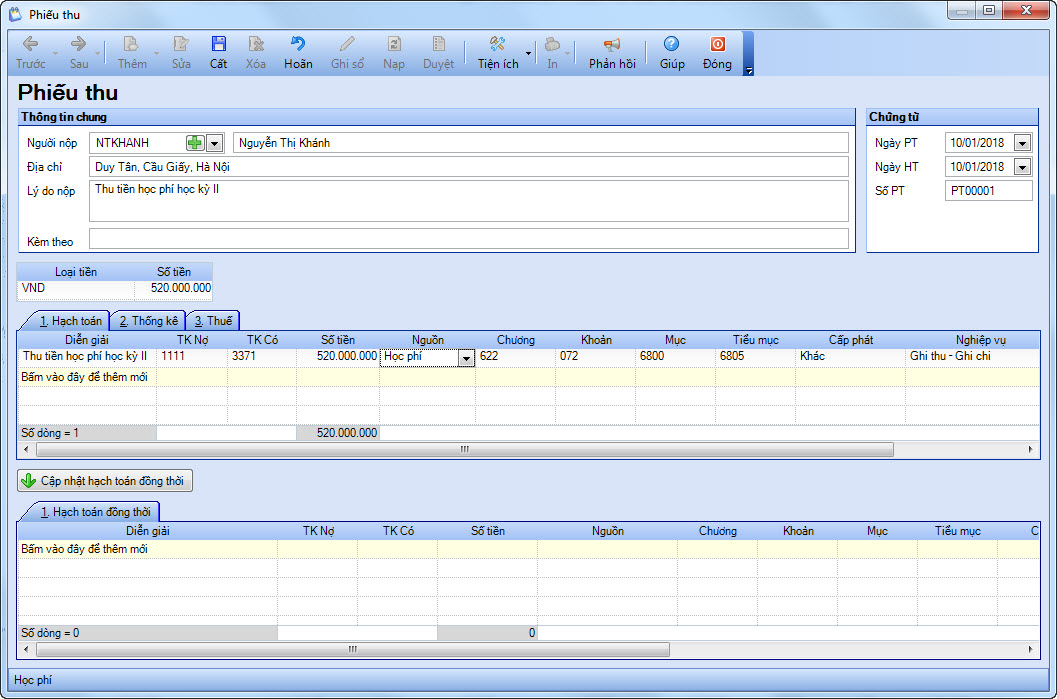This screenshot has height=699, width=1057.
Task: Open the Ngày PT date dropdown
Action: click(1023, 143)
